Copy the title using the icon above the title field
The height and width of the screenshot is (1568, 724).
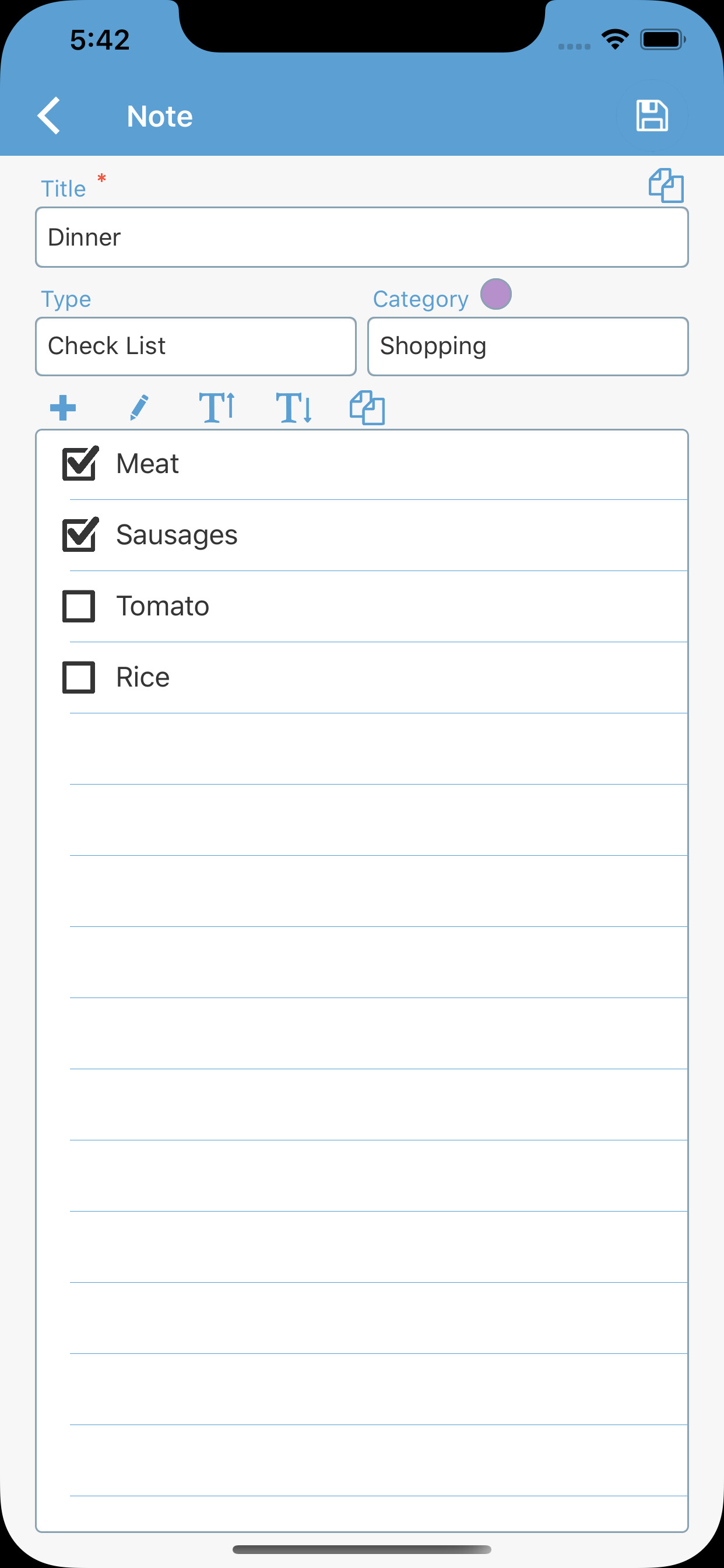pos(666,185)
